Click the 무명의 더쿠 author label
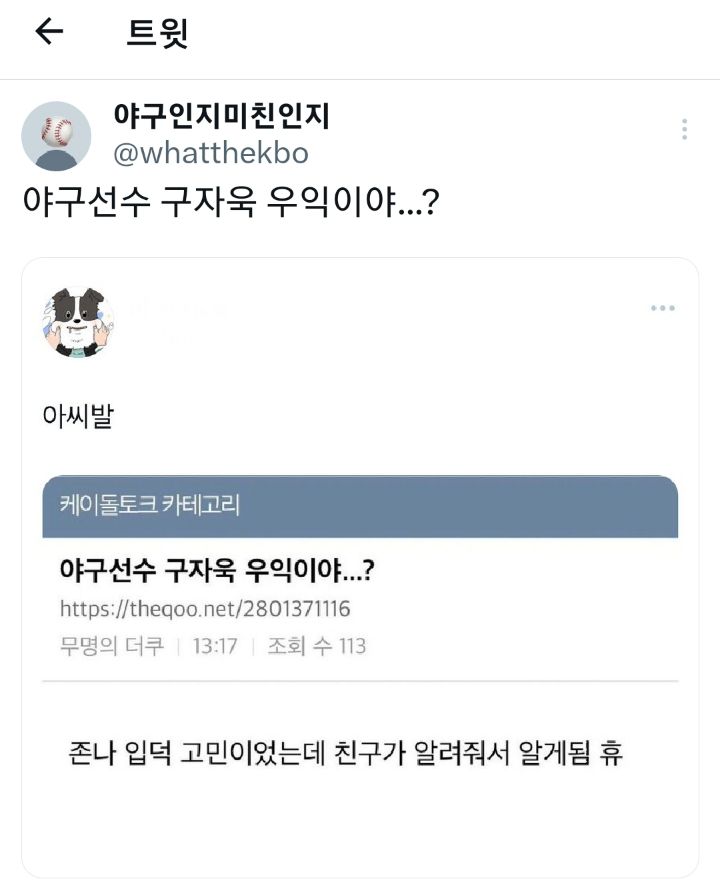The image size is (720, 893). [x=110, y=646]
